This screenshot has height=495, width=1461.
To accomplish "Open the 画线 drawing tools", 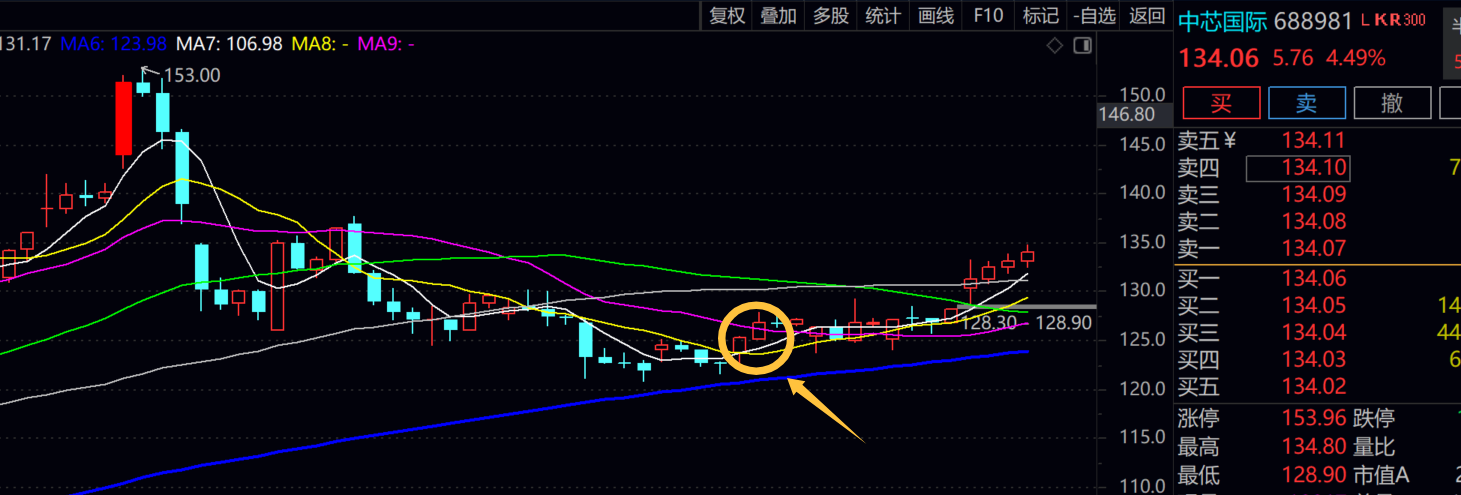I will (x=936, y=15).
